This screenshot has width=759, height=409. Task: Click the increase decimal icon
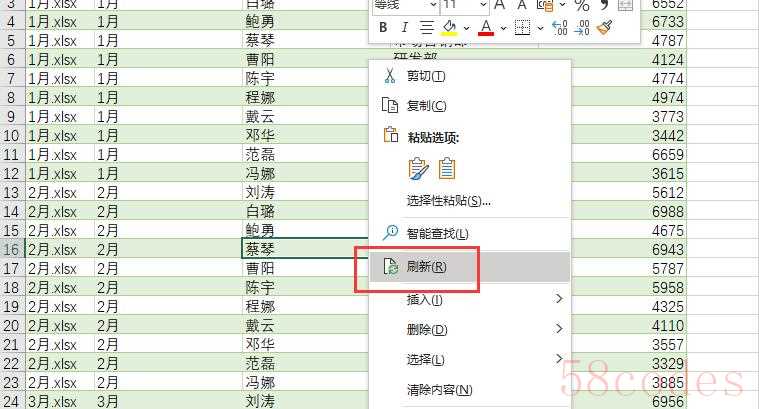click(560, 28)
